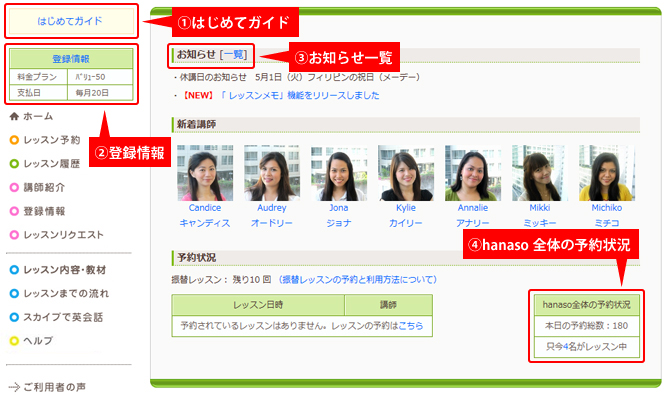The image size is (670, 395).
Task: Click the orange circle icon beside レッスン予約
Action: coord(14,140)
